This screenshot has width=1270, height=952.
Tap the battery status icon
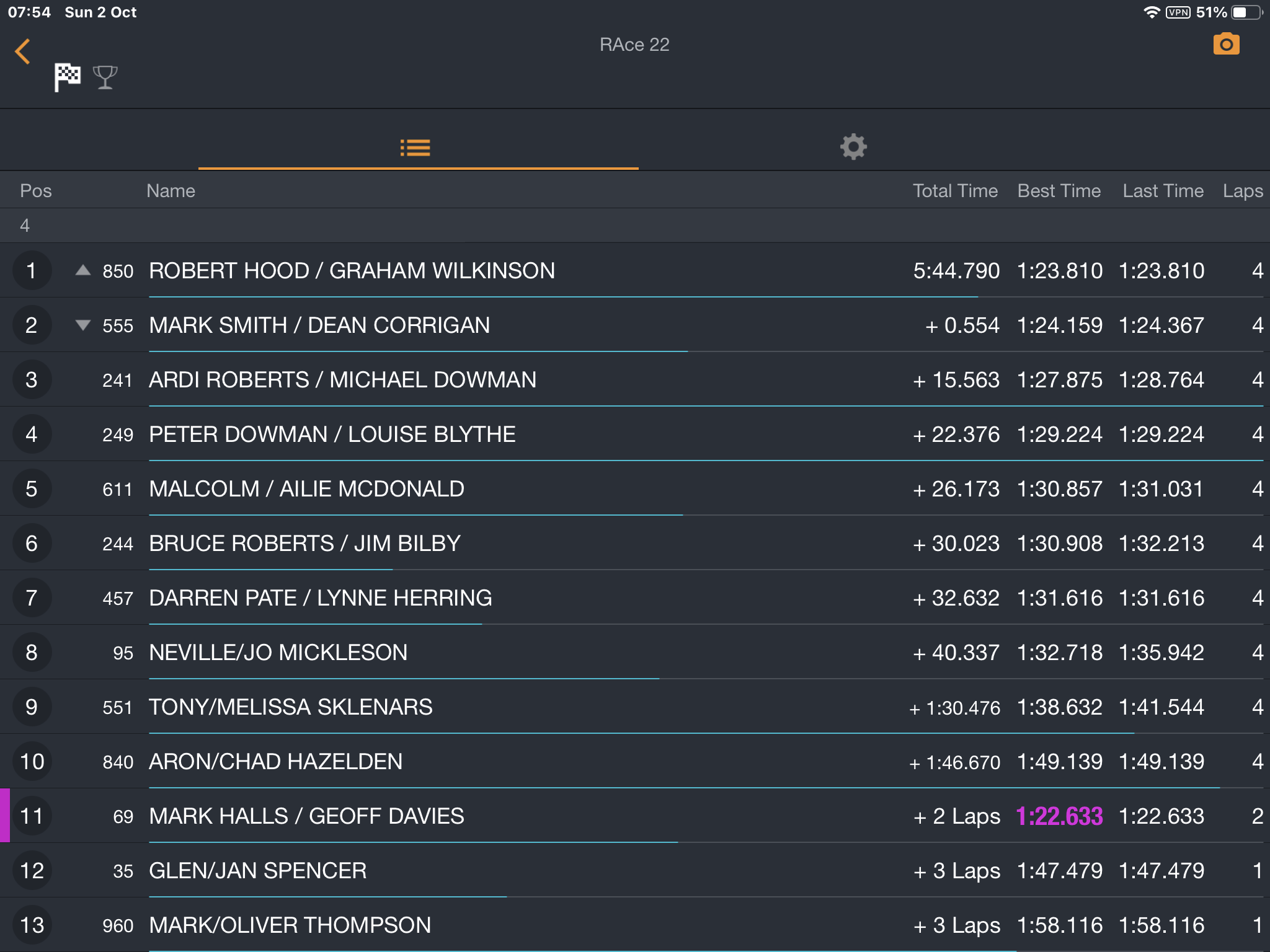(1246, 12)
